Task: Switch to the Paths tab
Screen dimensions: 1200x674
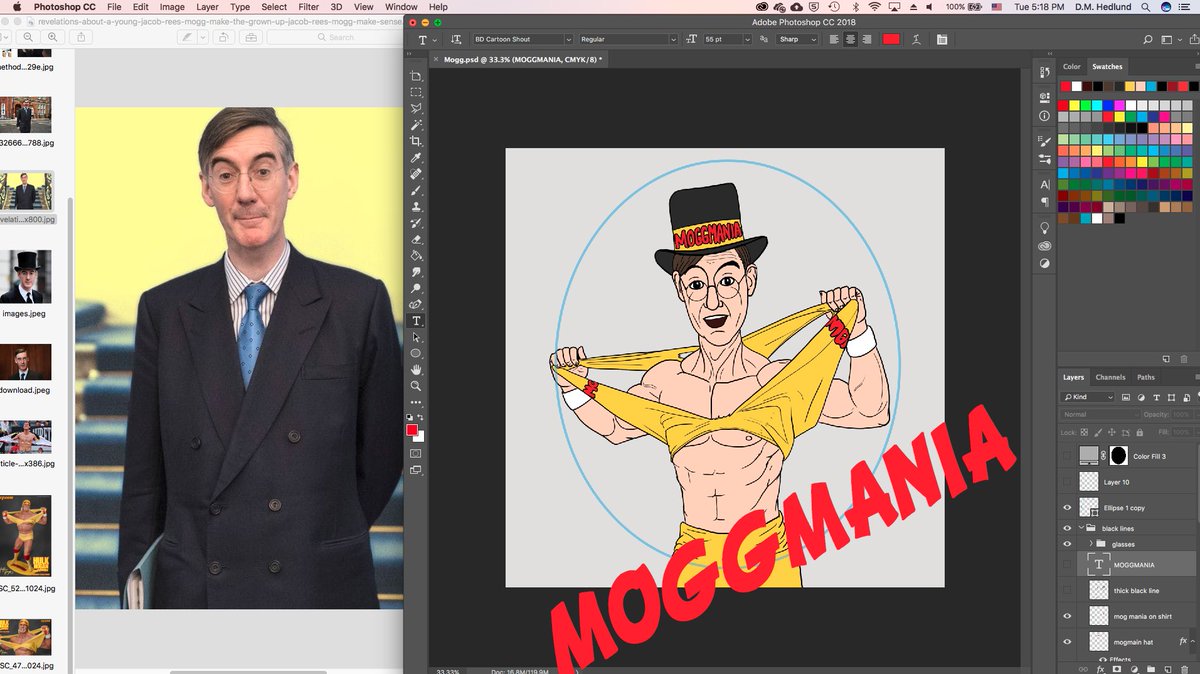Action: coord(1146,377)
